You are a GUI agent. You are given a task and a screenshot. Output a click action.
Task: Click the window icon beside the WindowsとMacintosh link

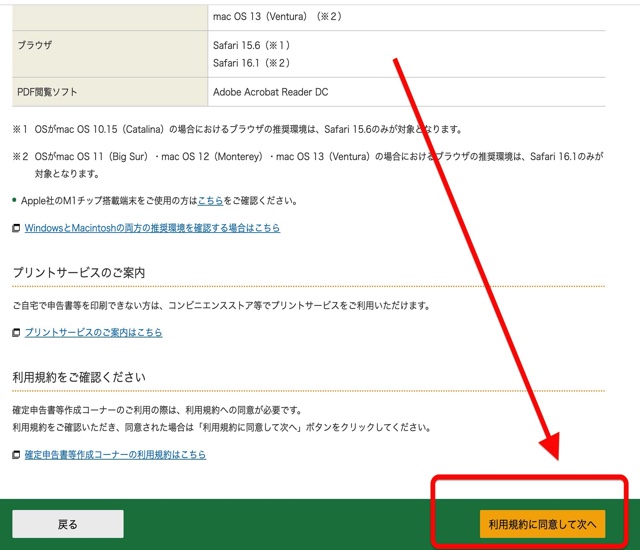click(x=16, y=229)
